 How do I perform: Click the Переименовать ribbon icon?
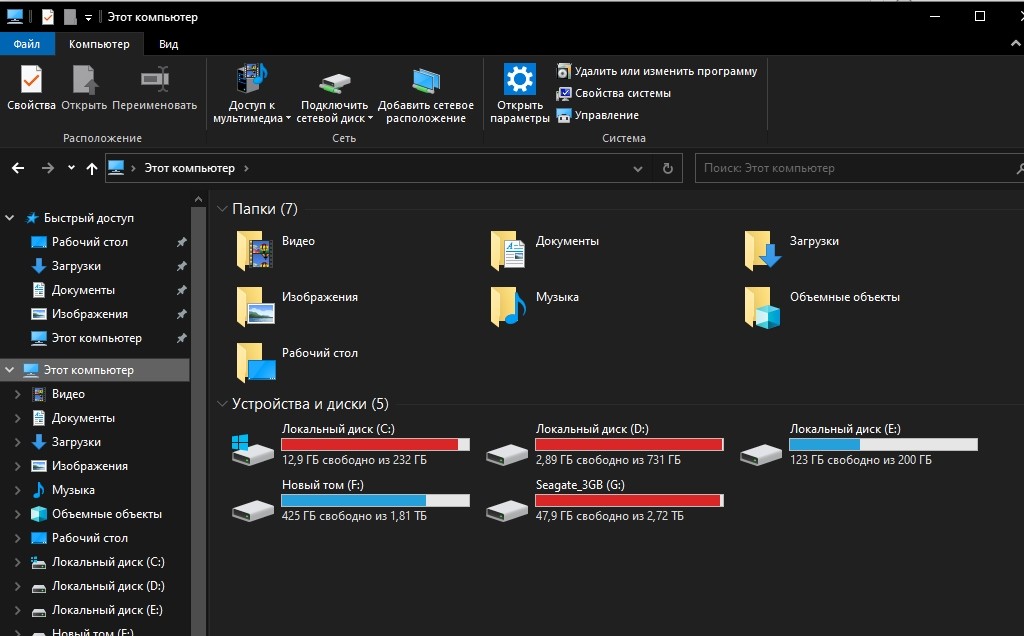[155, 80]
